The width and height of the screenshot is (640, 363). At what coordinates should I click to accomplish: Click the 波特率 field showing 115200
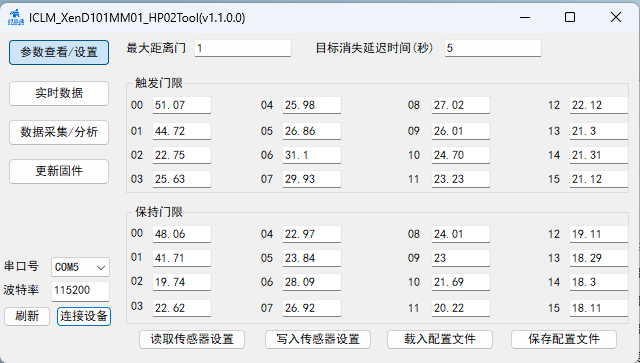[80, 290]
